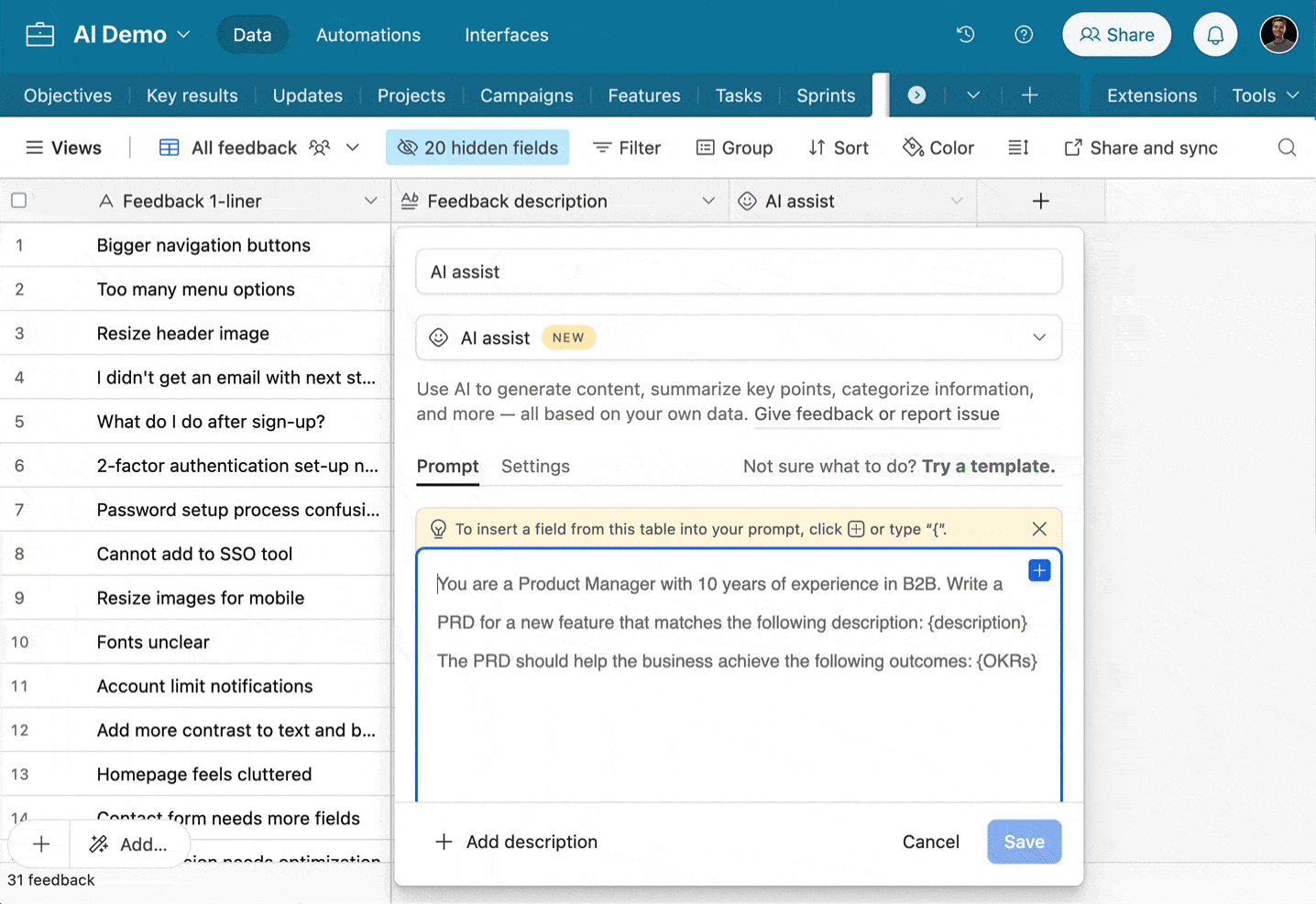Image resolution: width=1316 pixels, height=904 pixels.
Task: Select Tasks table tab
Action: click(739, 95)
